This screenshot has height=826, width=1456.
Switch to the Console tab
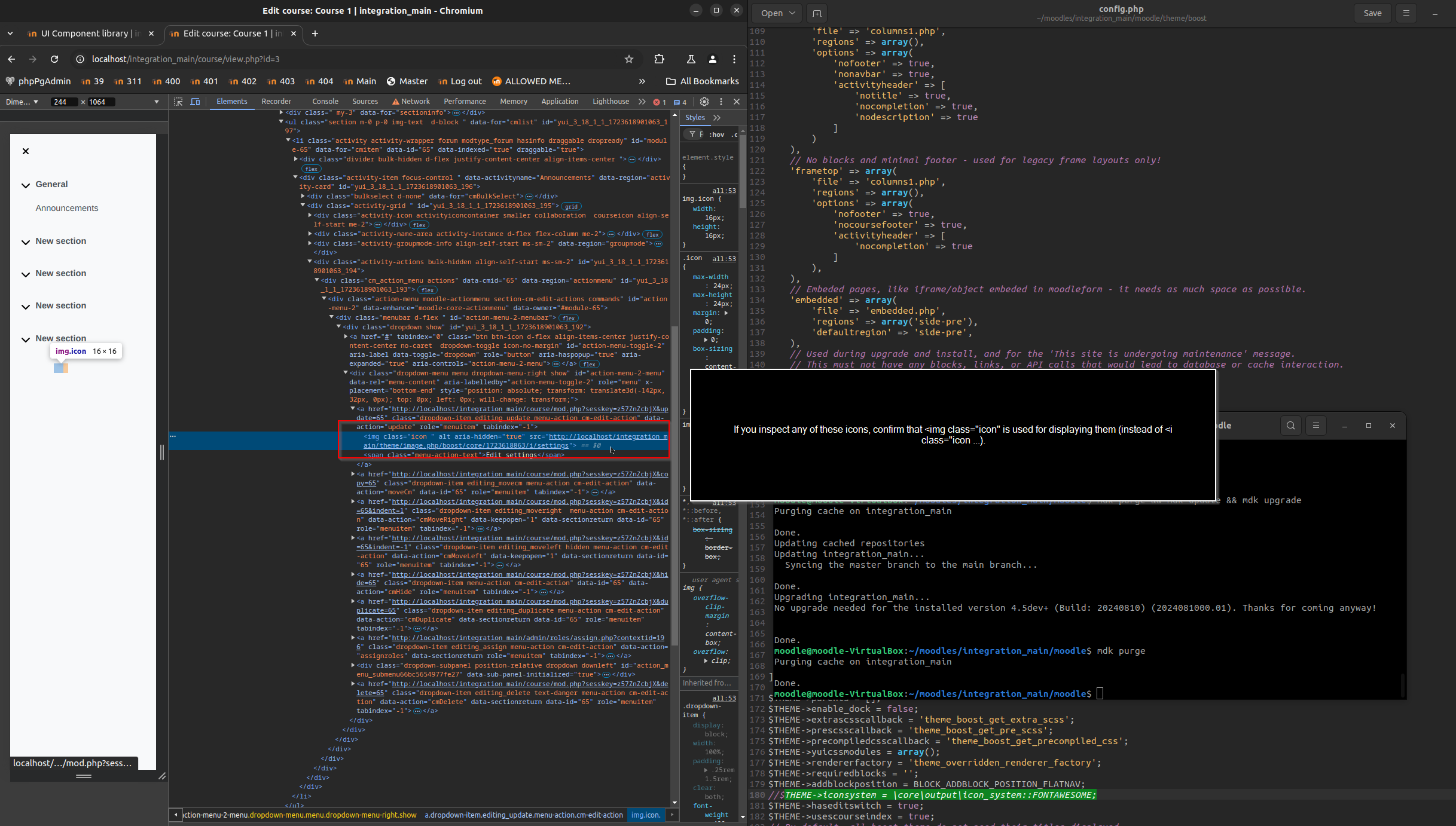[x=325, y=102]
